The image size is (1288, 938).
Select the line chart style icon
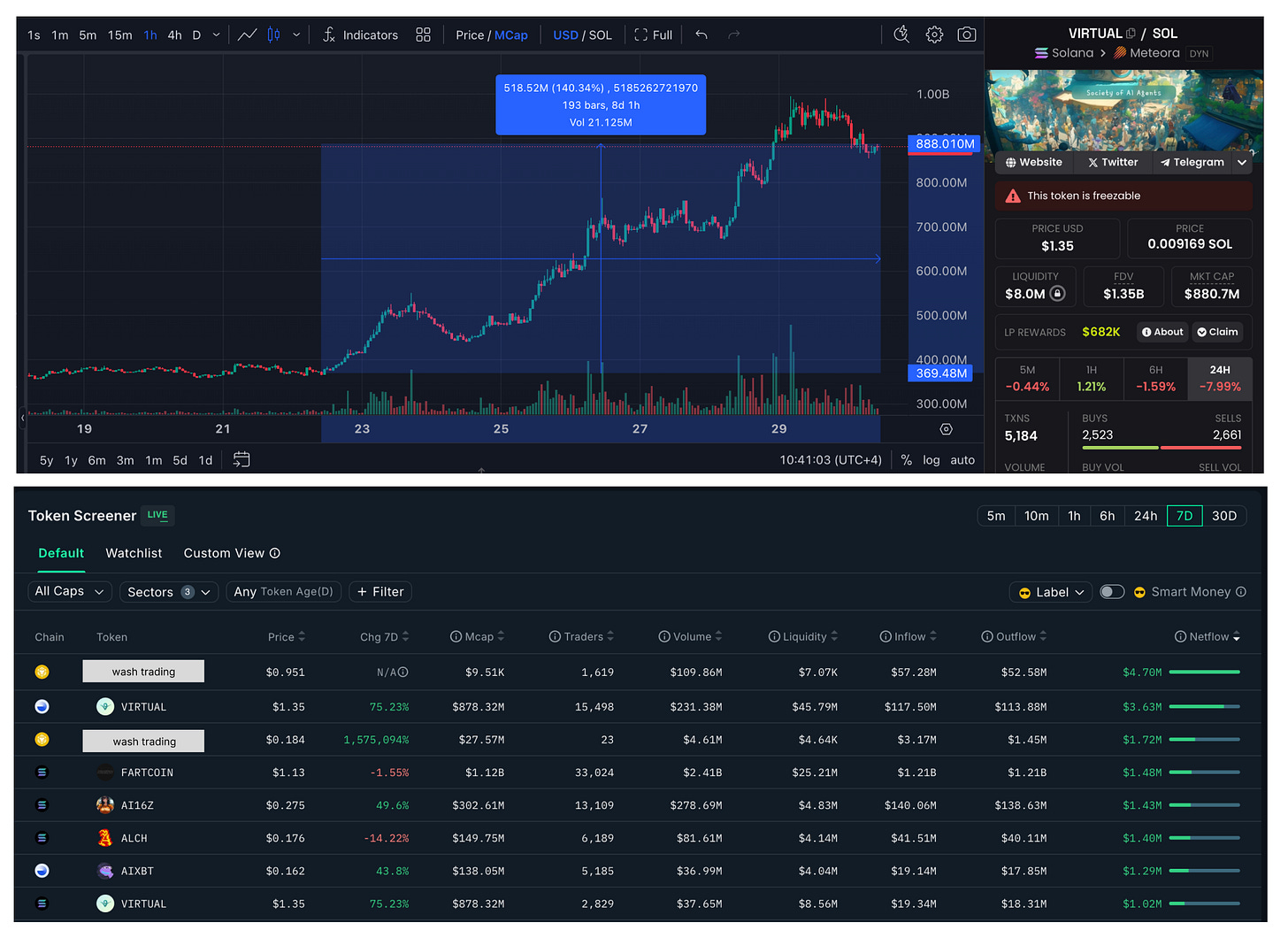(248, 35)
